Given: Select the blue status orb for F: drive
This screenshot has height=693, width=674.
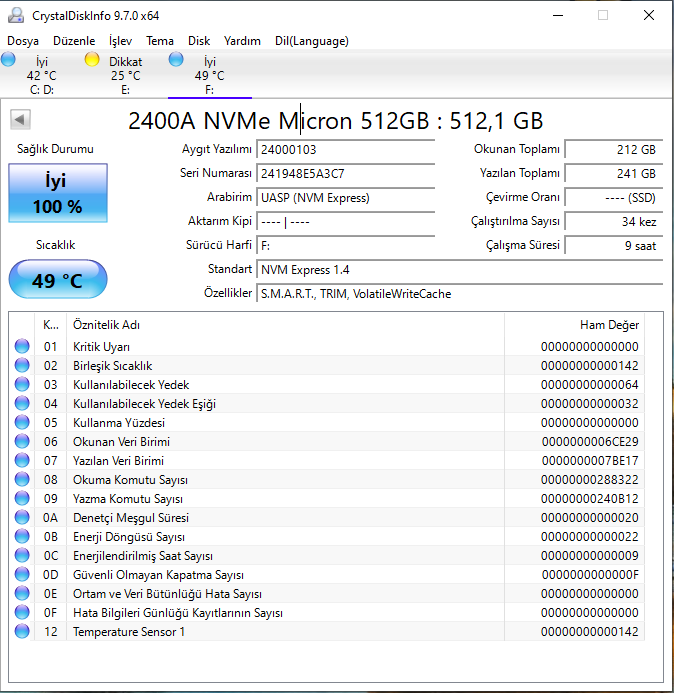Looking at the screenshot, I should coord(176,59).
